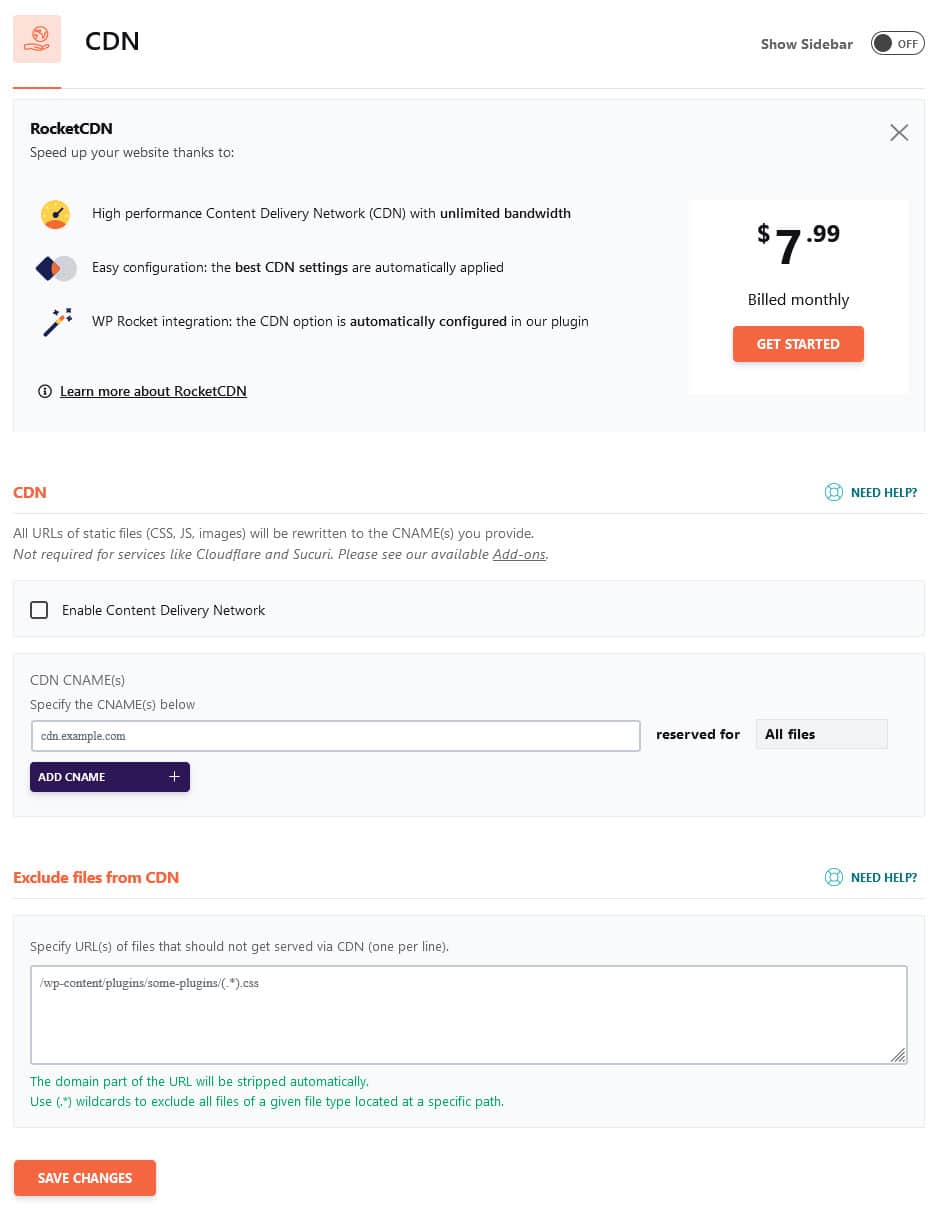The width and height of the screenshot is (938, 1211).
Task: Click the Get Started button
Action: click(798, 344)
